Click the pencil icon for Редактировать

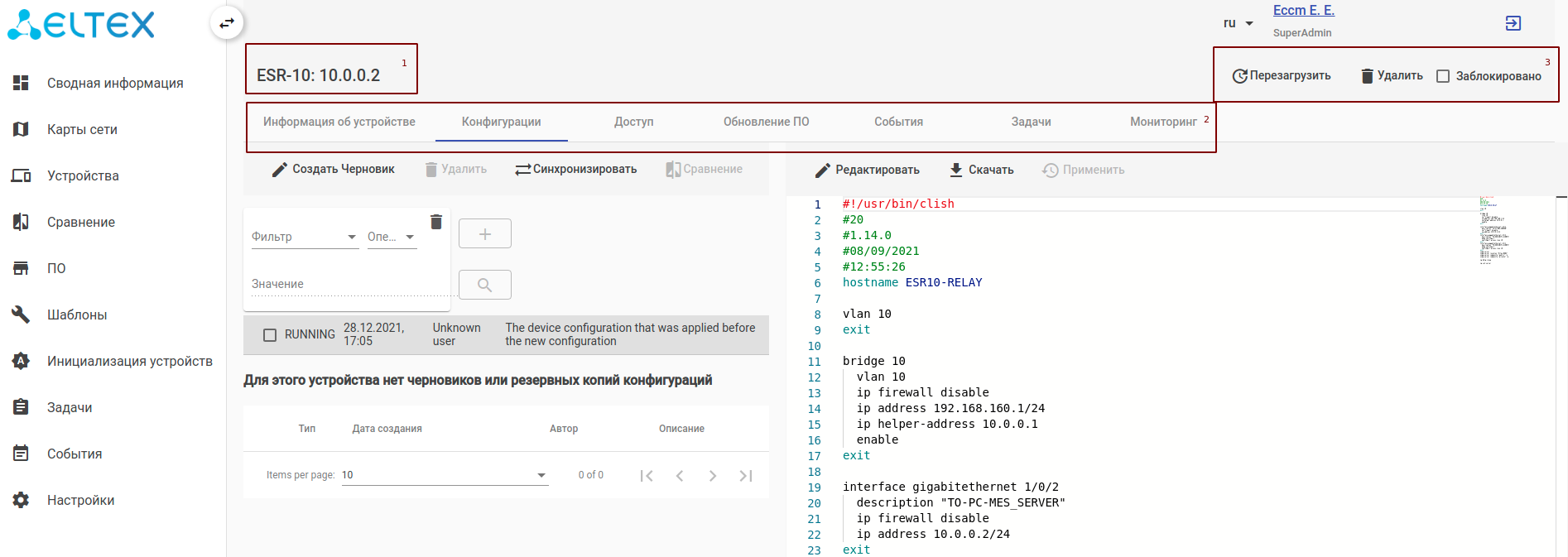(822, 170)
